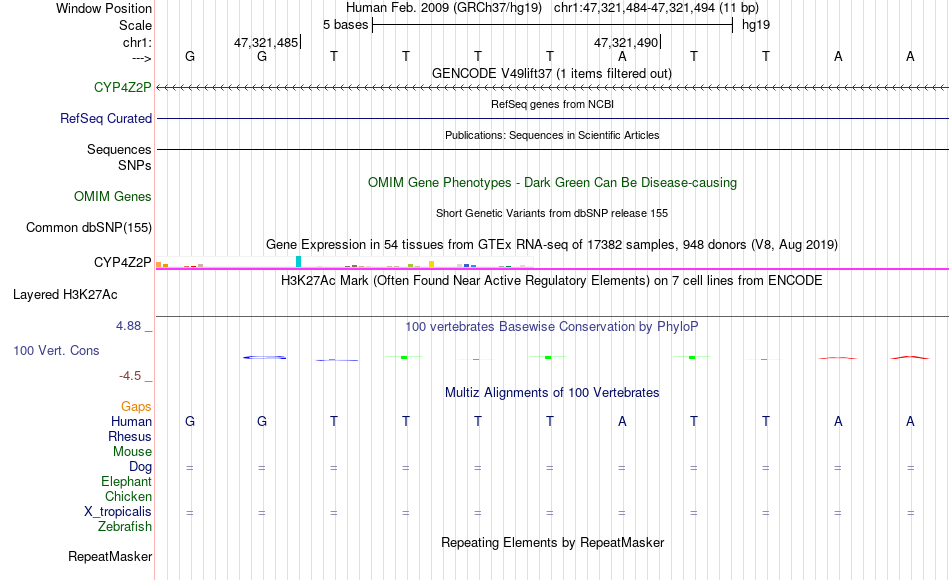The height and width of the screenshot is (580, 950).
Task: Open Multiz Alignments of 100 Vertebrates title
Action: tap(552, 393)
